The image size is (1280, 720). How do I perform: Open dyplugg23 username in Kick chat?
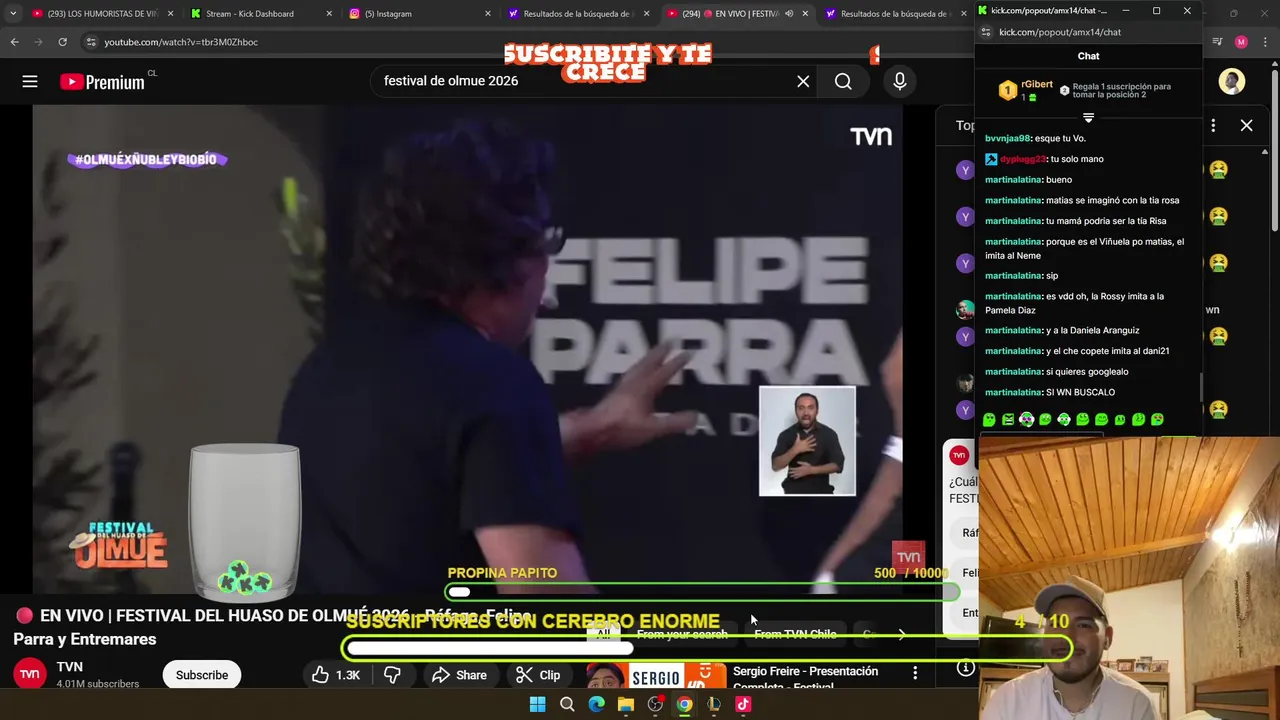(x=1022, y=159)
